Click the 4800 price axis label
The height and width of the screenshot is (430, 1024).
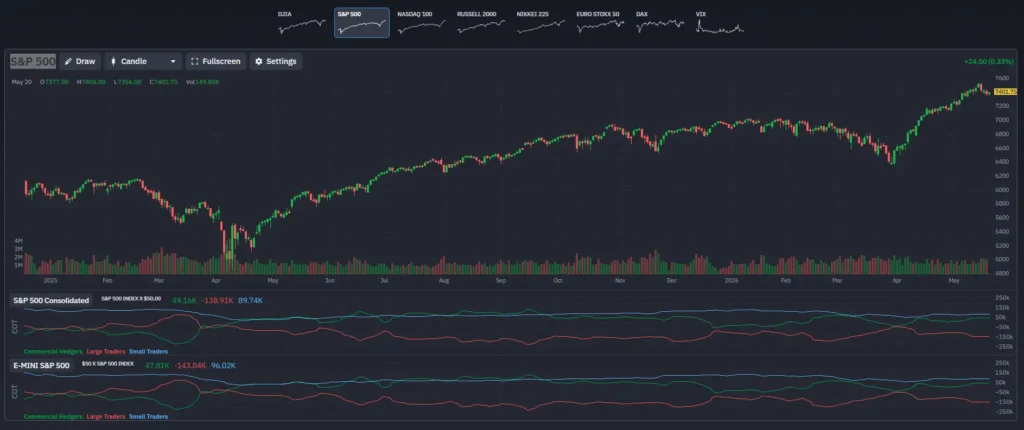pos(1002,273)
